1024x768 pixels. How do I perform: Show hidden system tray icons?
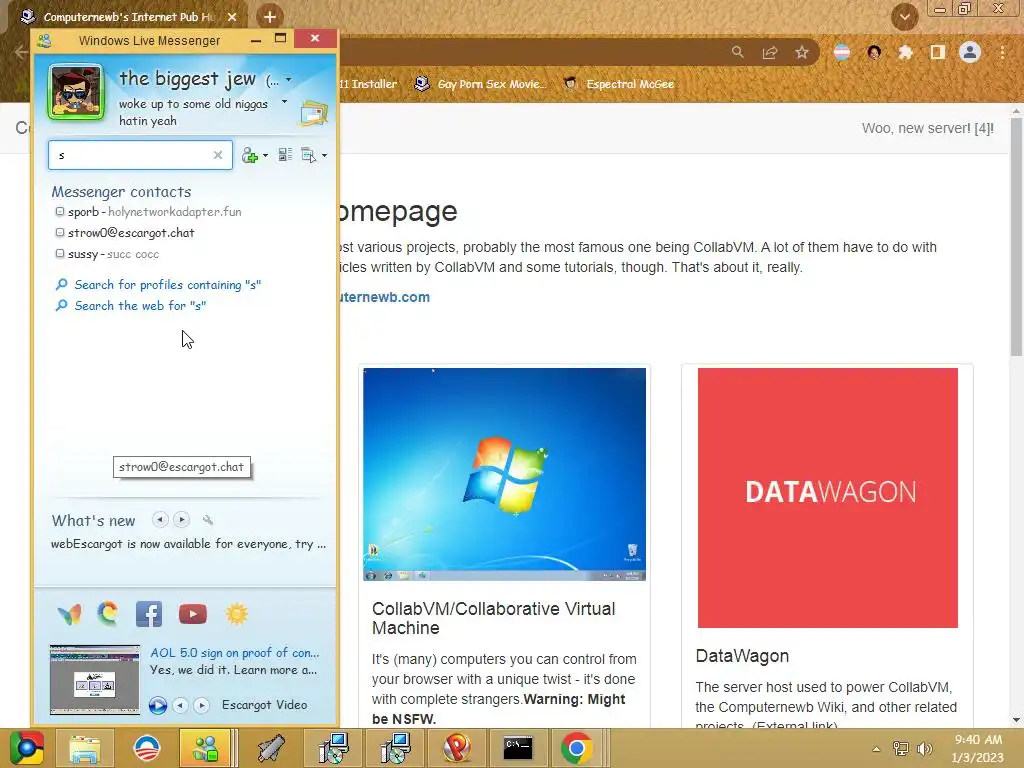click(x=876, y=749)
